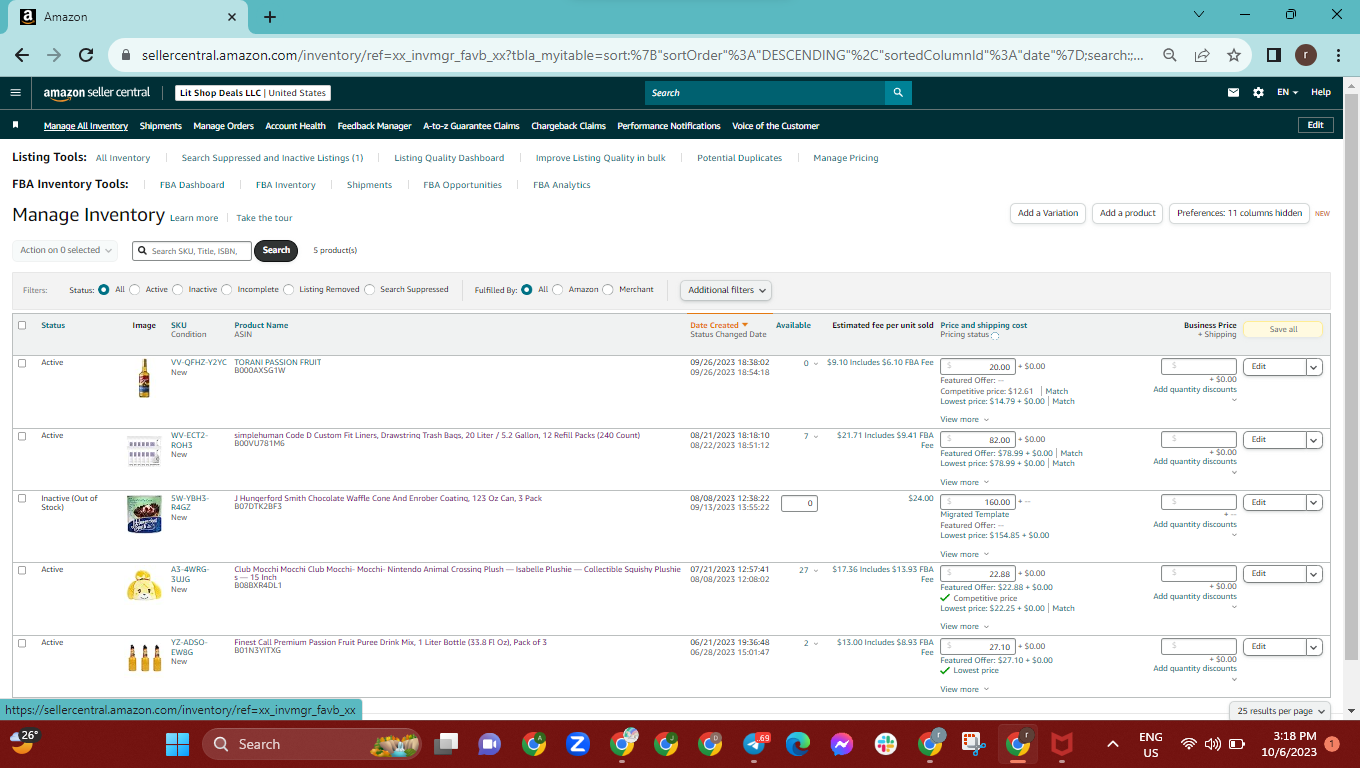Select the Listing Removed filter radio
The image size is (1360, 768).
(x=289, y=290)
